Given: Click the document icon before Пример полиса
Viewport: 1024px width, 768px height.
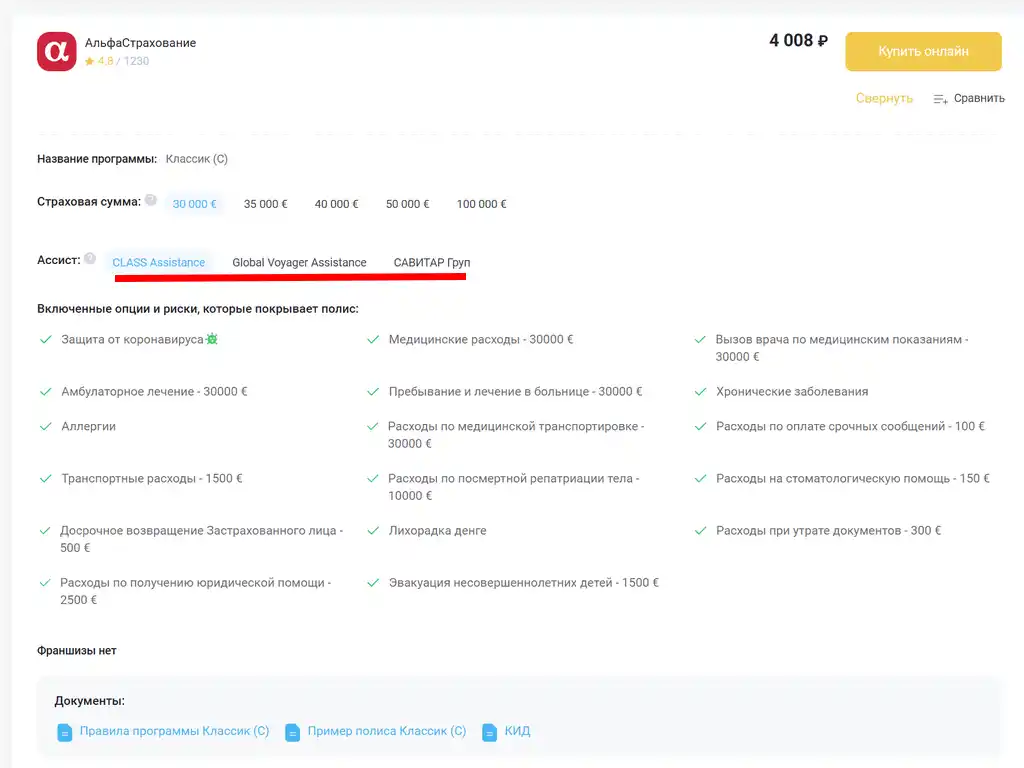Looking at the screenshot, I should click(x=292, y=732).
